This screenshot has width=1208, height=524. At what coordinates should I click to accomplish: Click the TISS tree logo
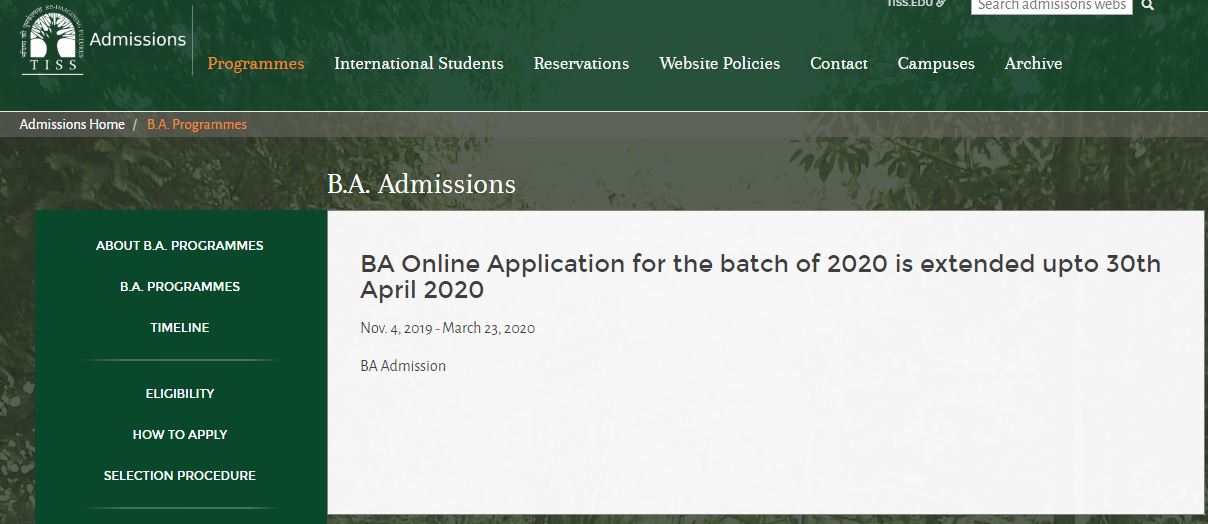pyautogui.click(x=51, y=41)
